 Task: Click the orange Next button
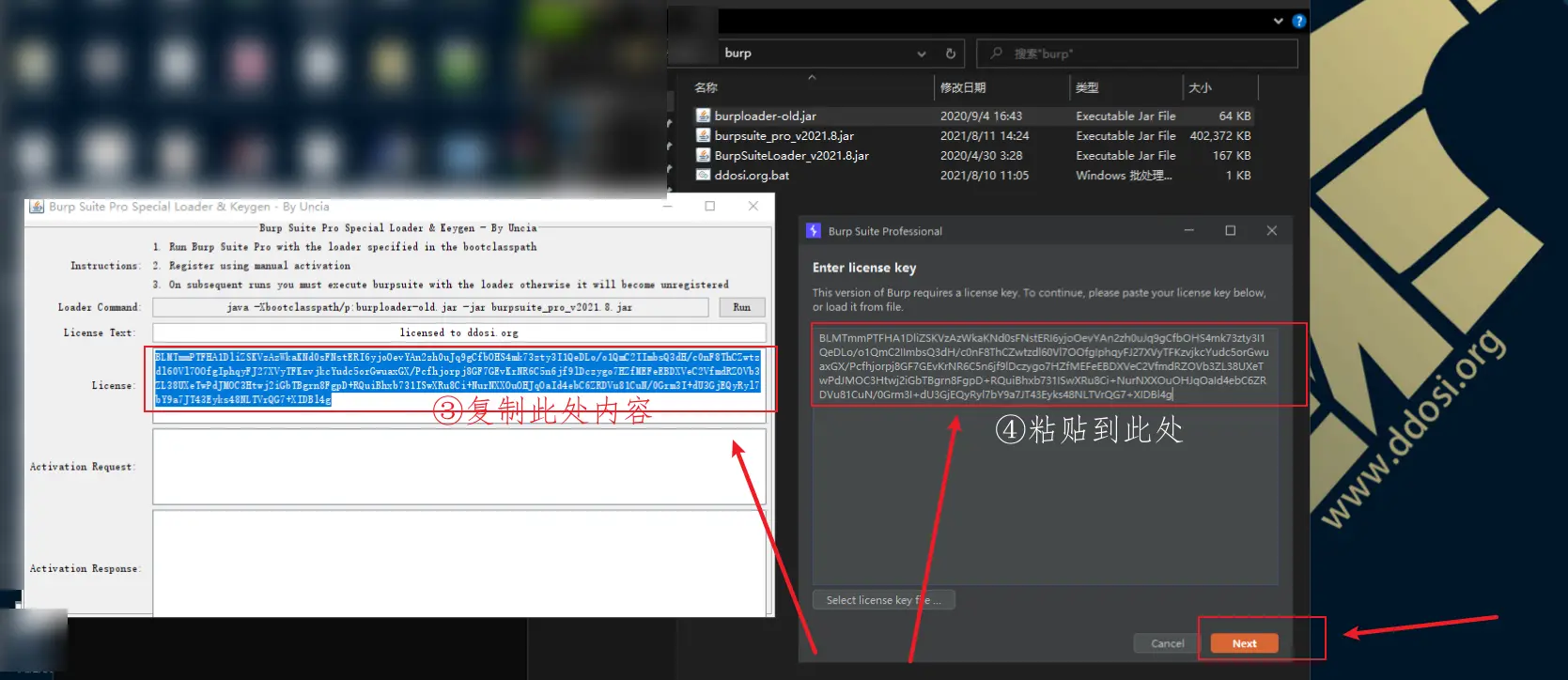pyautogui.click(x=1244, y=643)
